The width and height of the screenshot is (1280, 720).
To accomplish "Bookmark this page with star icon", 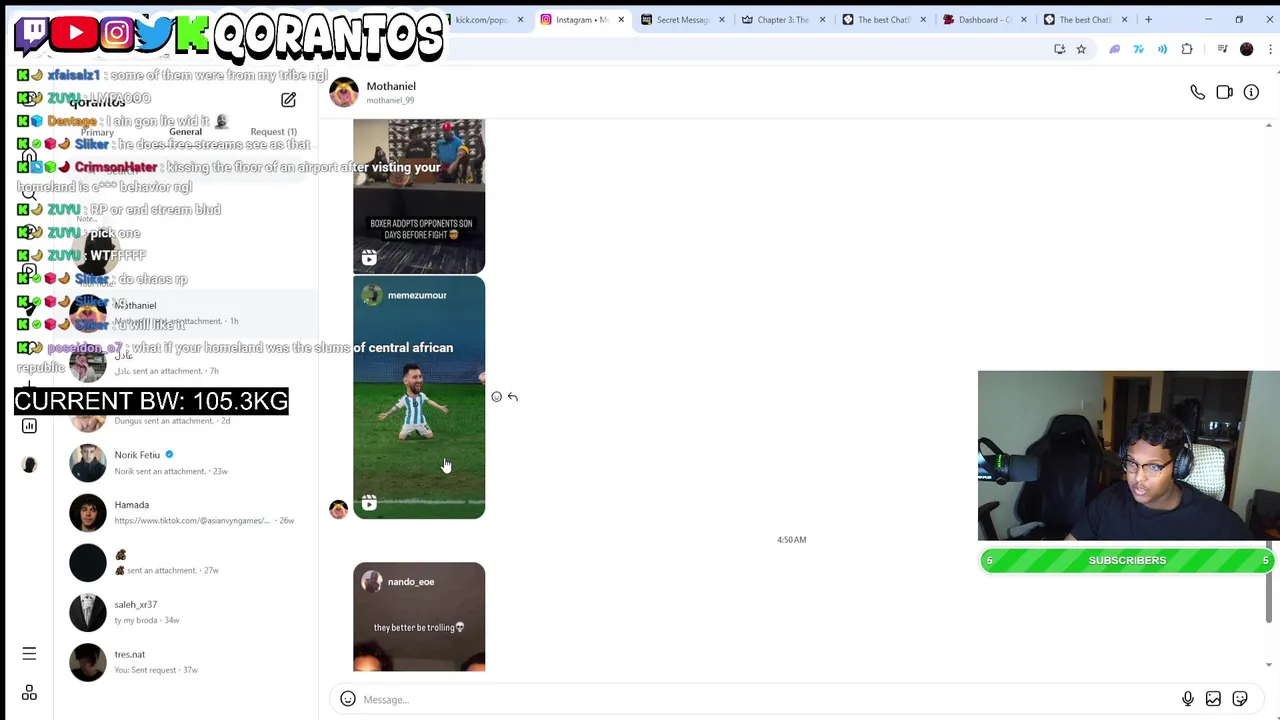I will pos(1081,49).
